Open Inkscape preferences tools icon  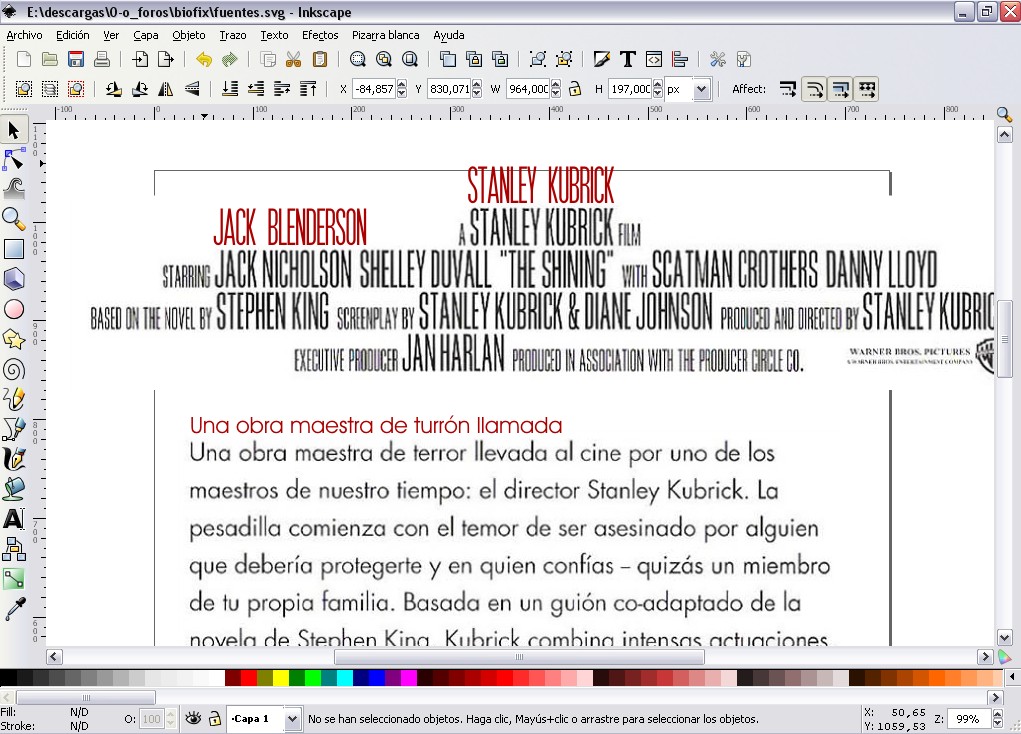718,59
